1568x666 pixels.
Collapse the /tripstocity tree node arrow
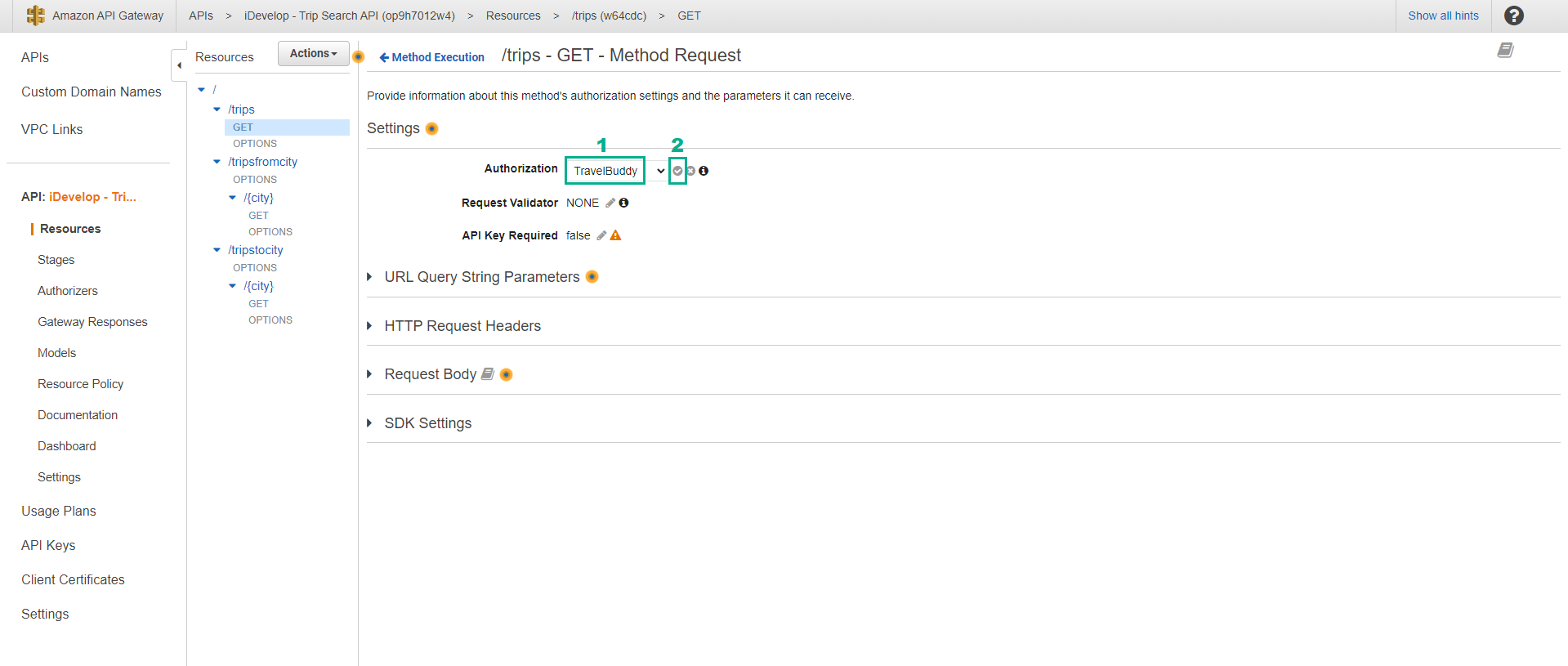click(217, 250)
